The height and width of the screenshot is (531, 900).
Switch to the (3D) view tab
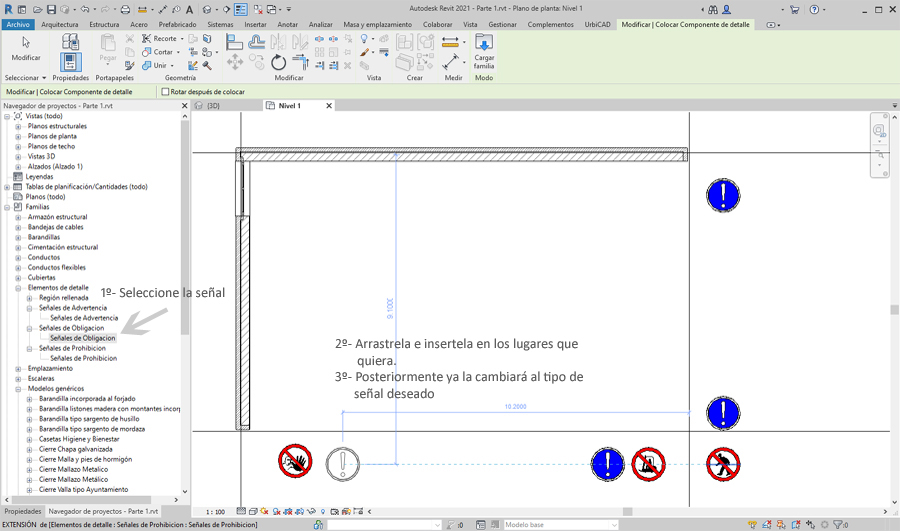pyautogui.click(x=212, y=105)
